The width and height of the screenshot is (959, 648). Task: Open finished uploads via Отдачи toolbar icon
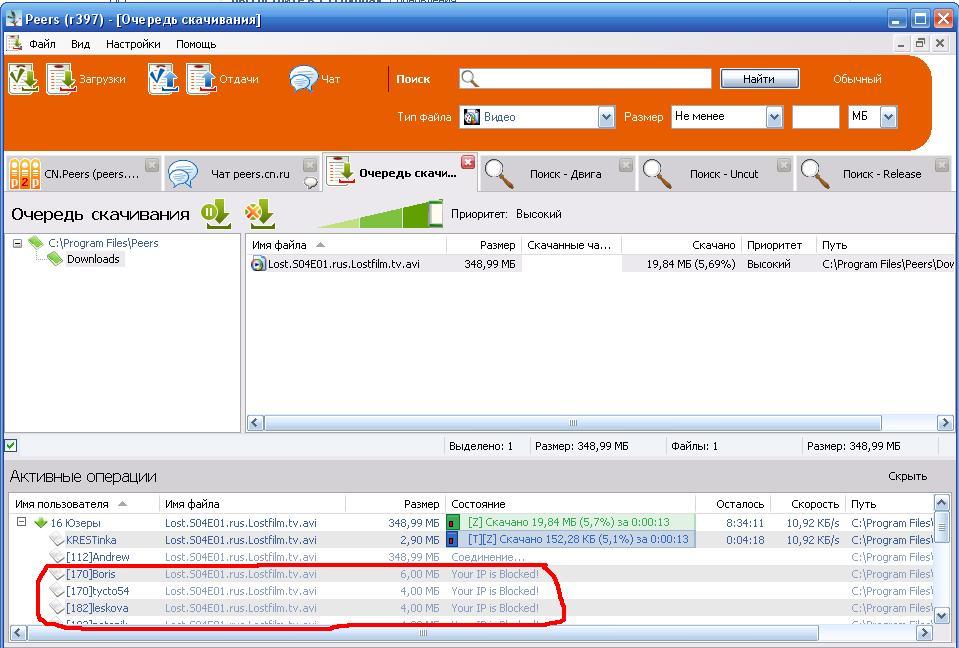pyautogui.click(x=202, y=79)
